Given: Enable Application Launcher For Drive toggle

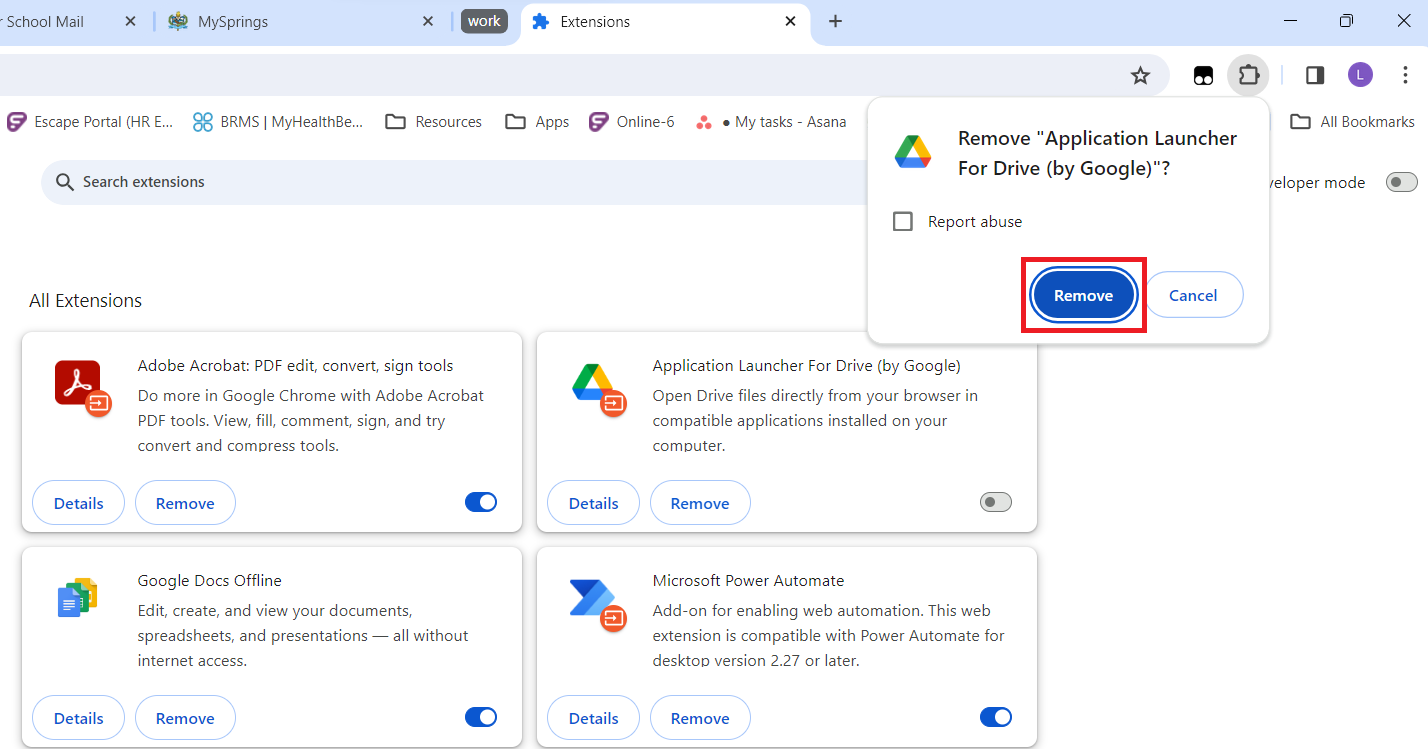Looking at the screenshot, I should coord(996,502).
